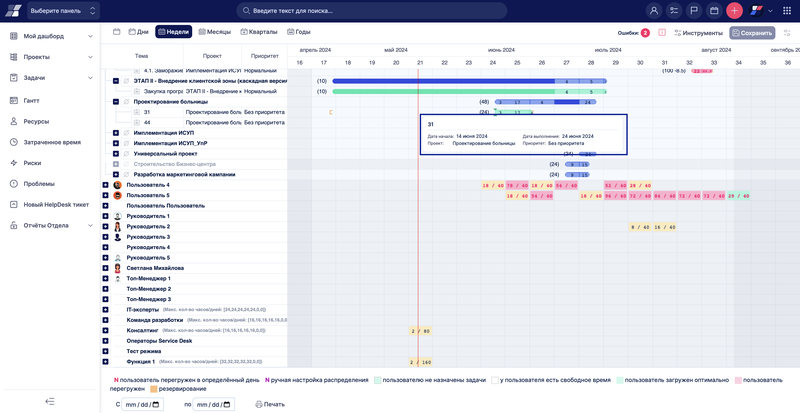Click the flag icon in top bar
This screenshot has height=413, width=800.
pos(694,11)
